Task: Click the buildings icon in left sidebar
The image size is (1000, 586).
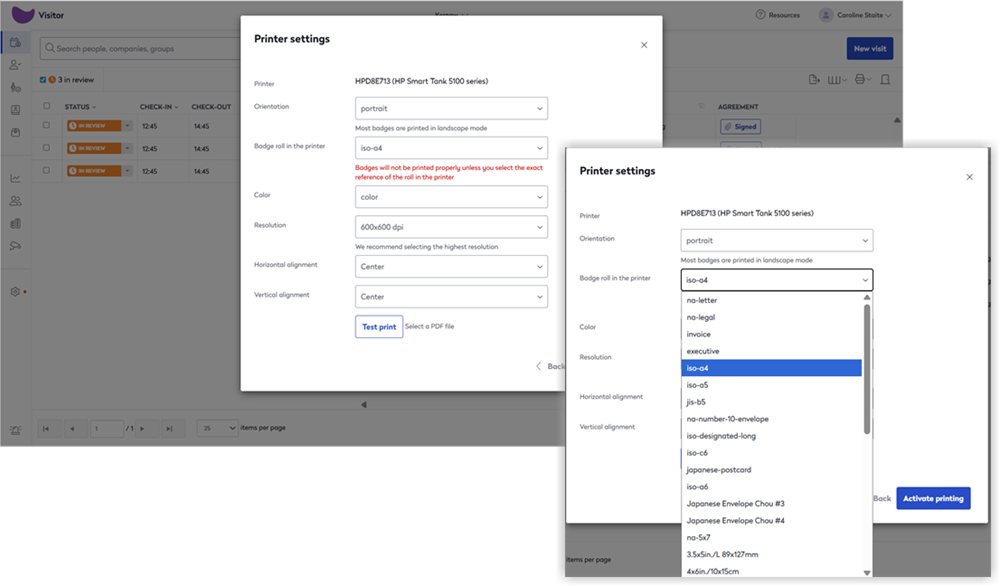Action: pos(15,223)
